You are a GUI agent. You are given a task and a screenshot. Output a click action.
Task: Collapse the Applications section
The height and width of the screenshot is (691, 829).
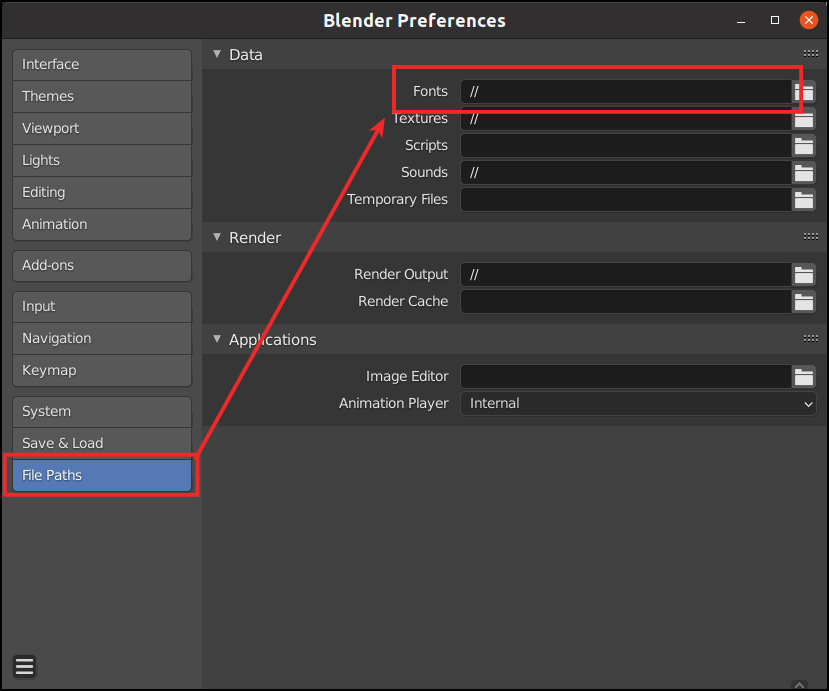(217, 339)
